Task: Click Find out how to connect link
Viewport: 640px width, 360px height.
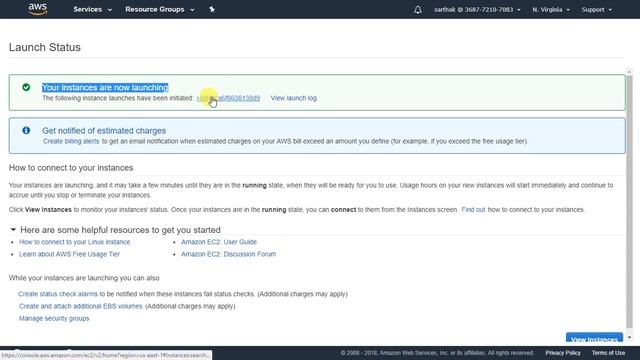Action: pos(473,209)
